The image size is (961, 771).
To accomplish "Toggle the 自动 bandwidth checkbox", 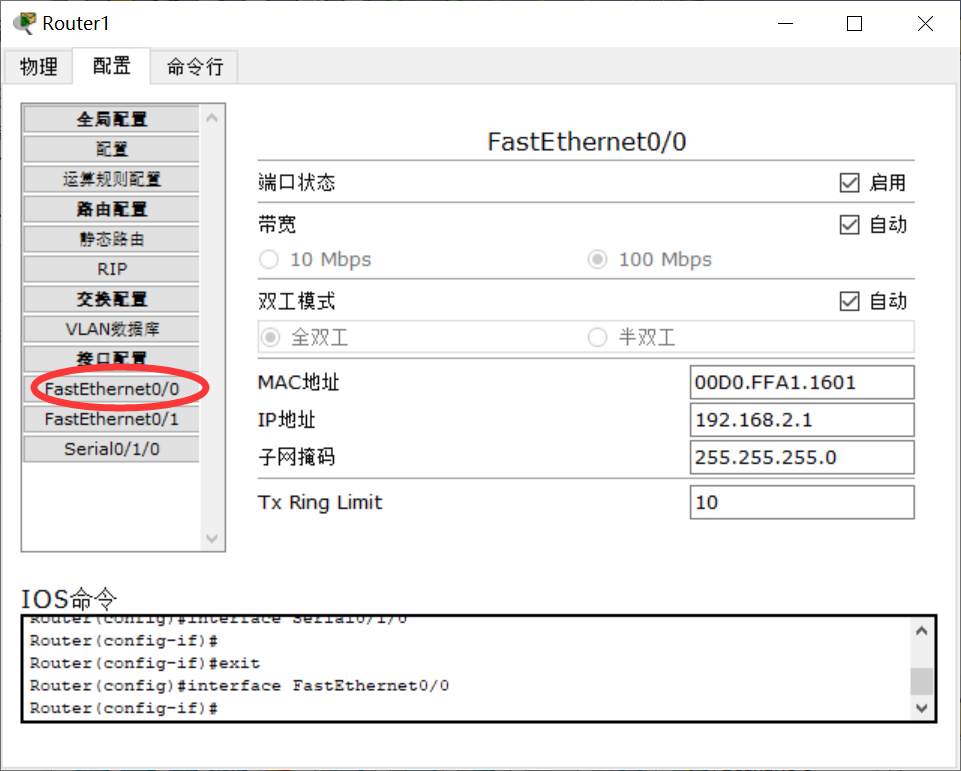I will coord(849,224).
